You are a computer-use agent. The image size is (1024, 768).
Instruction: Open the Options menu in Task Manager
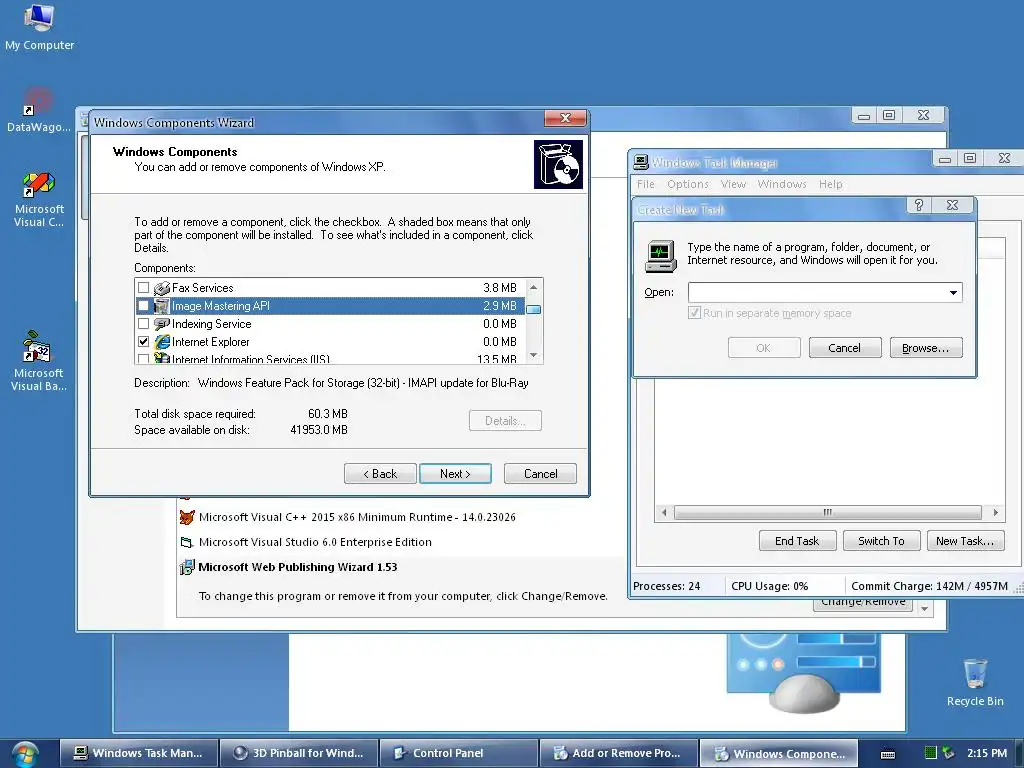pos(688,184)
